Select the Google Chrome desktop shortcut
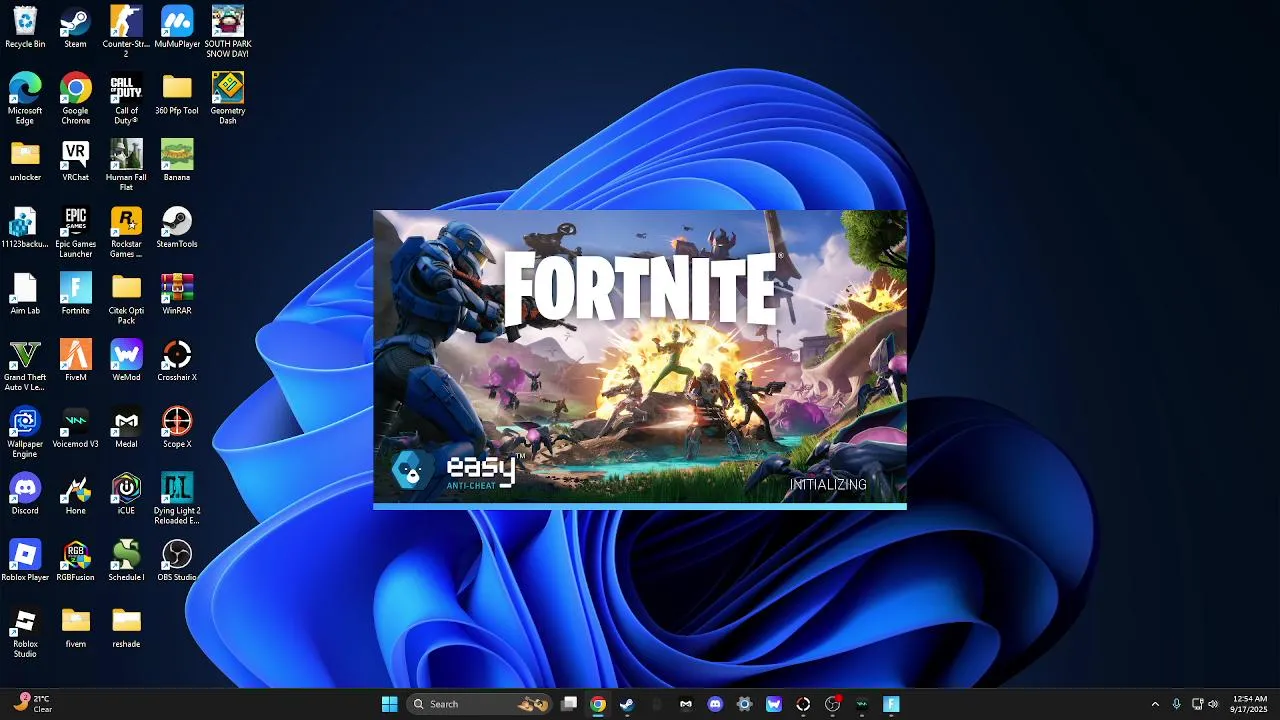1280x720 pixels. (x=75, y=98)
